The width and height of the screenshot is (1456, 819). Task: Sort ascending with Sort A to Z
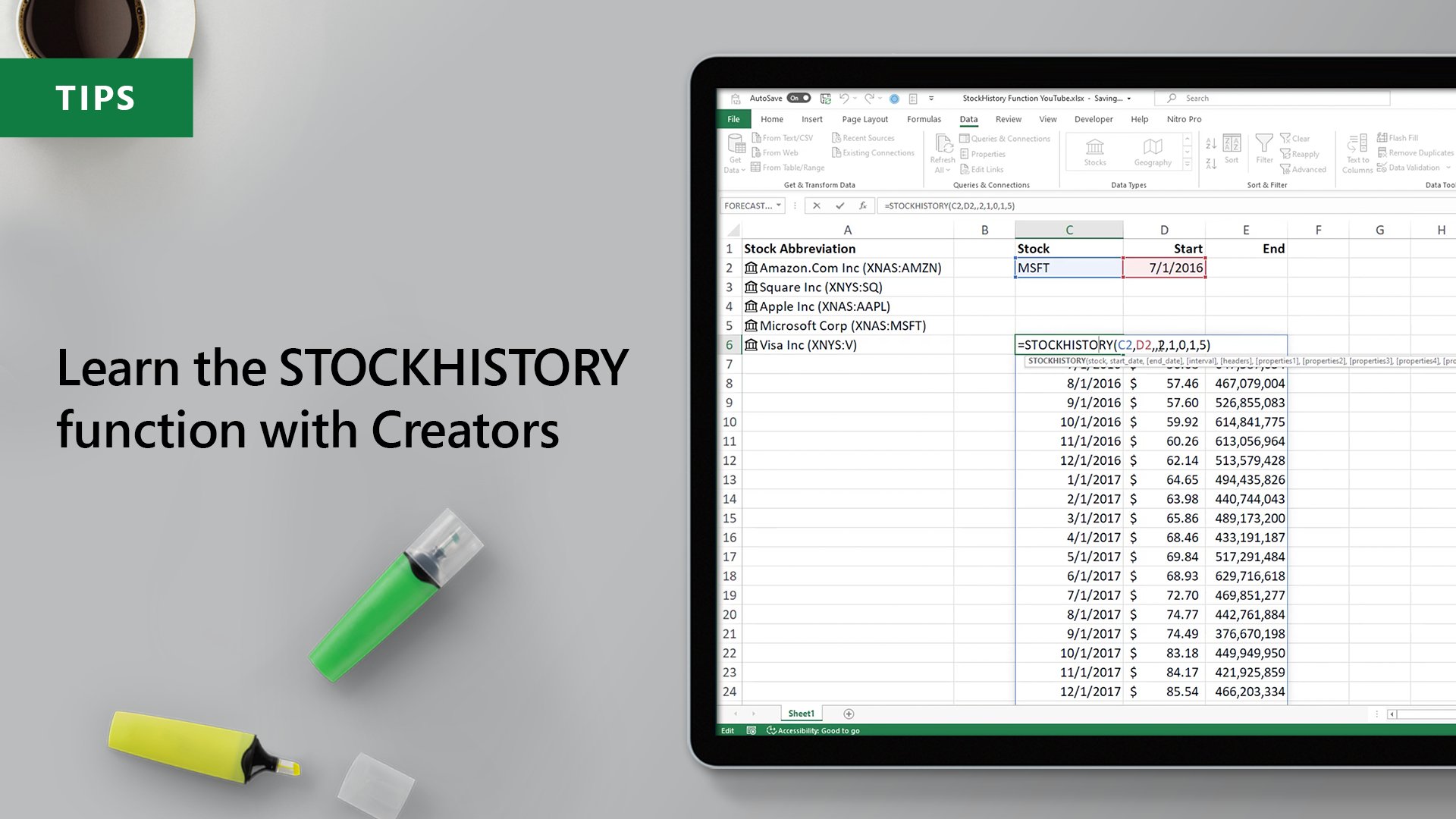[1210, 143]
